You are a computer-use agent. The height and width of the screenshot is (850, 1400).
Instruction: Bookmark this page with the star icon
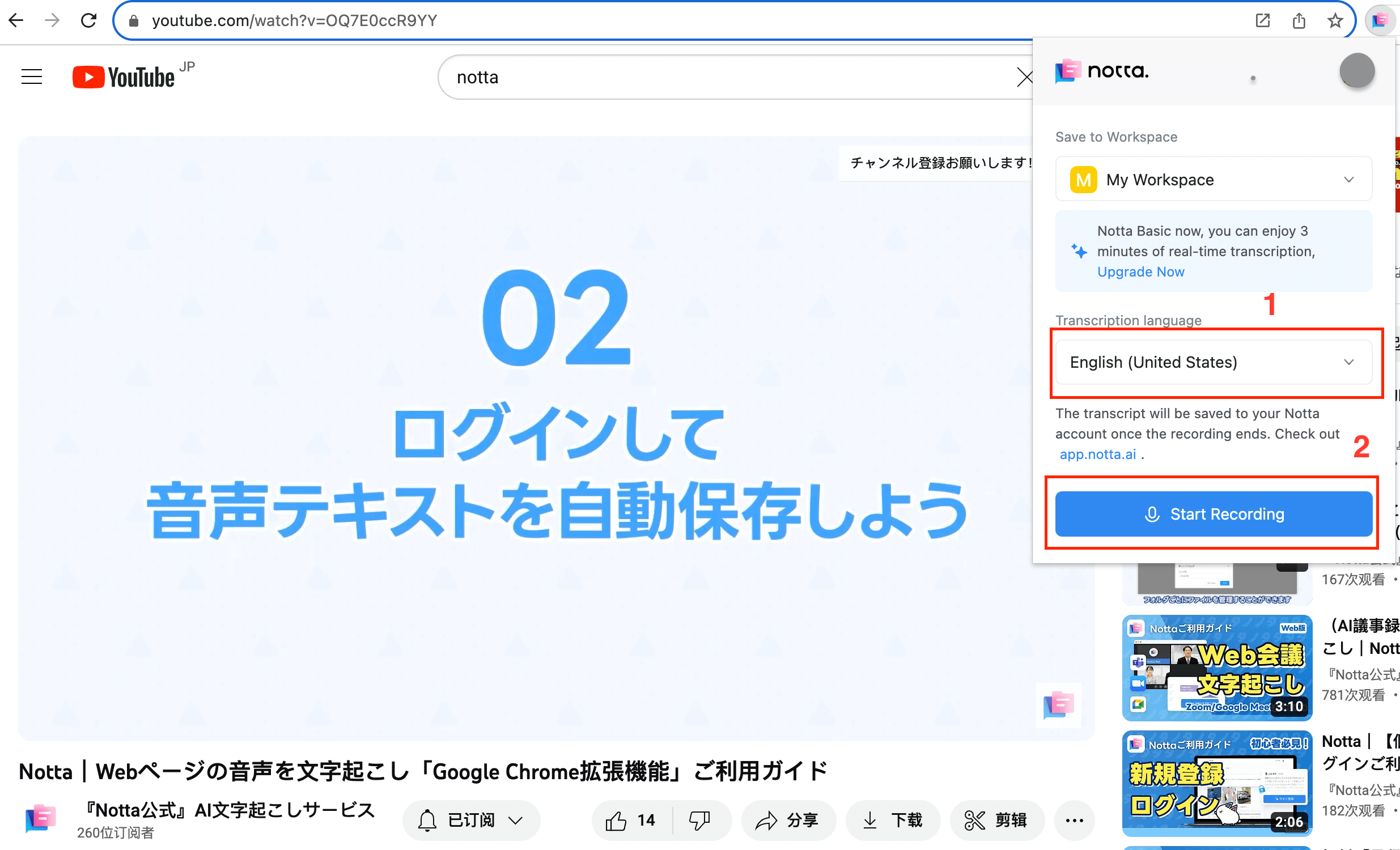[x=1335, y=21]
